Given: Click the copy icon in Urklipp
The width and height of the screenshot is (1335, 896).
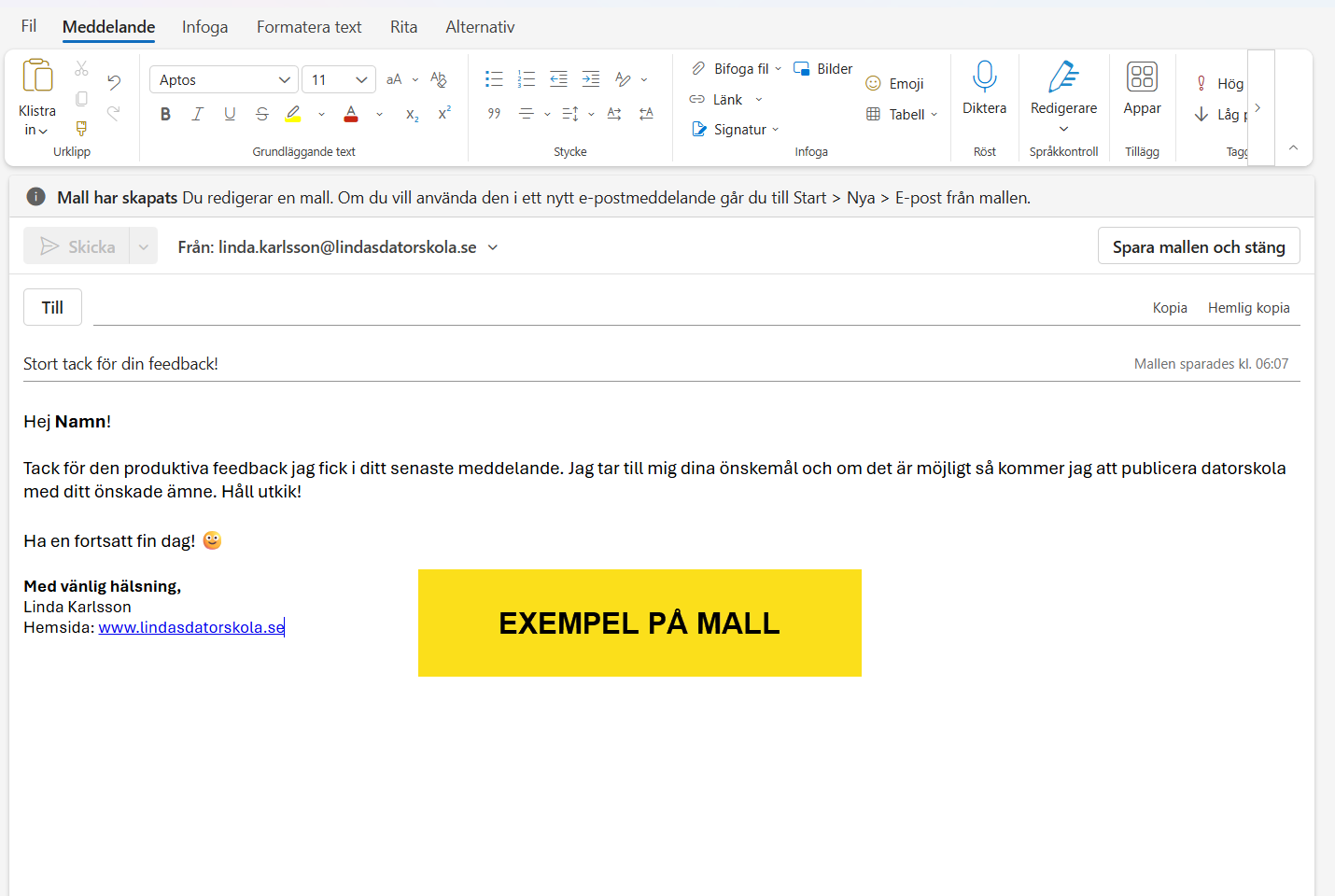Looking at the screenshot, I should coord(81,99).
